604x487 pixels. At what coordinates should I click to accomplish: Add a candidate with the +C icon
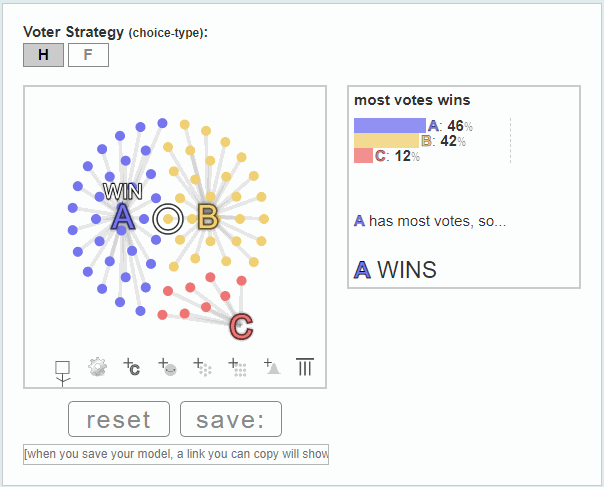coord(132,367)
